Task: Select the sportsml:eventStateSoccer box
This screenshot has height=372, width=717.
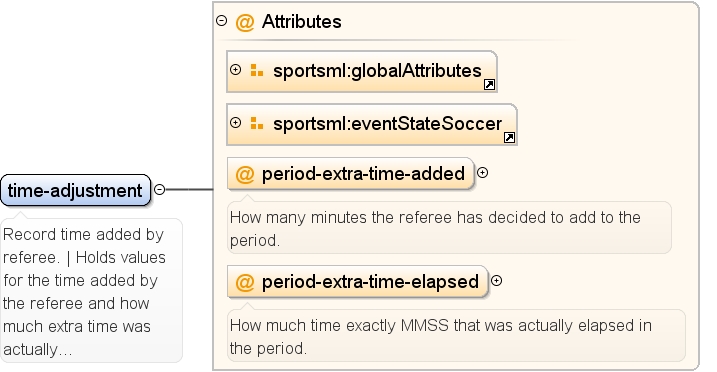Action: point(372,125)
